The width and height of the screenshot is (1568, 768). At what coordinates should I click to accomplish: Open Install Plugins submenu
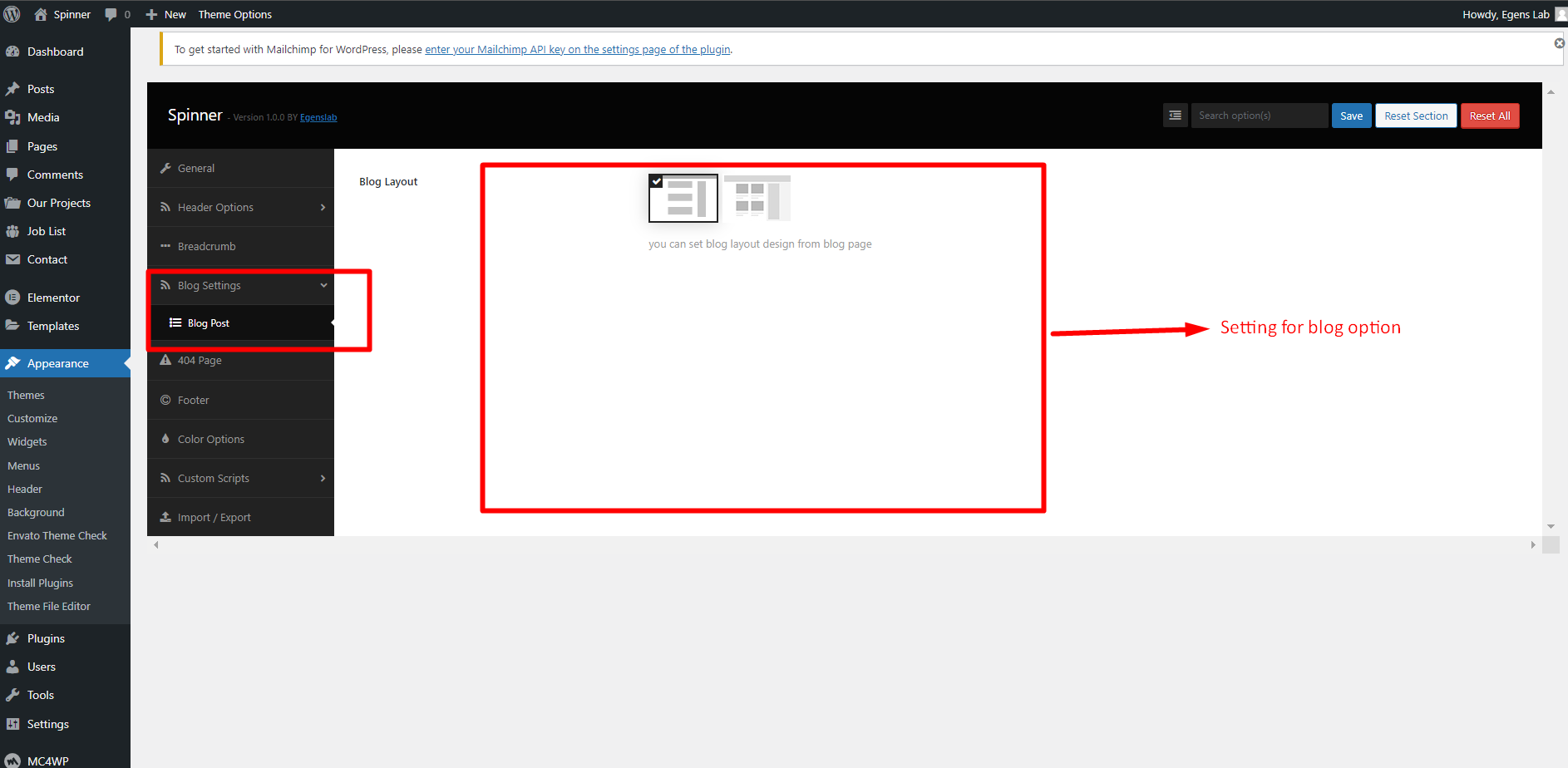pyautogui.click(x=40, y=583)
